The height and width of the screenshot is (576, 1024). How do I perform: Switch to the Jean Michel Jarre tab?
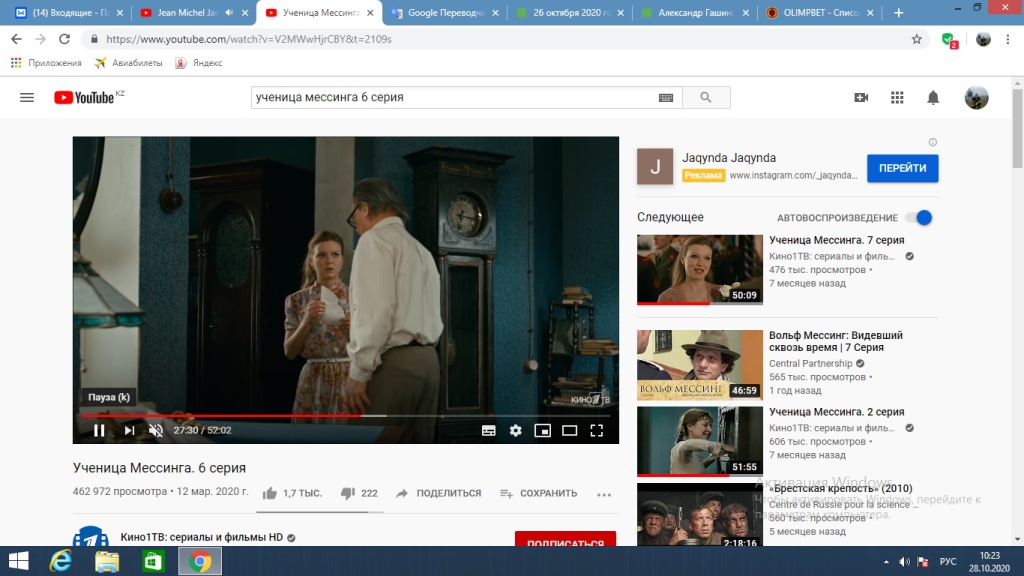coord(187,12)
